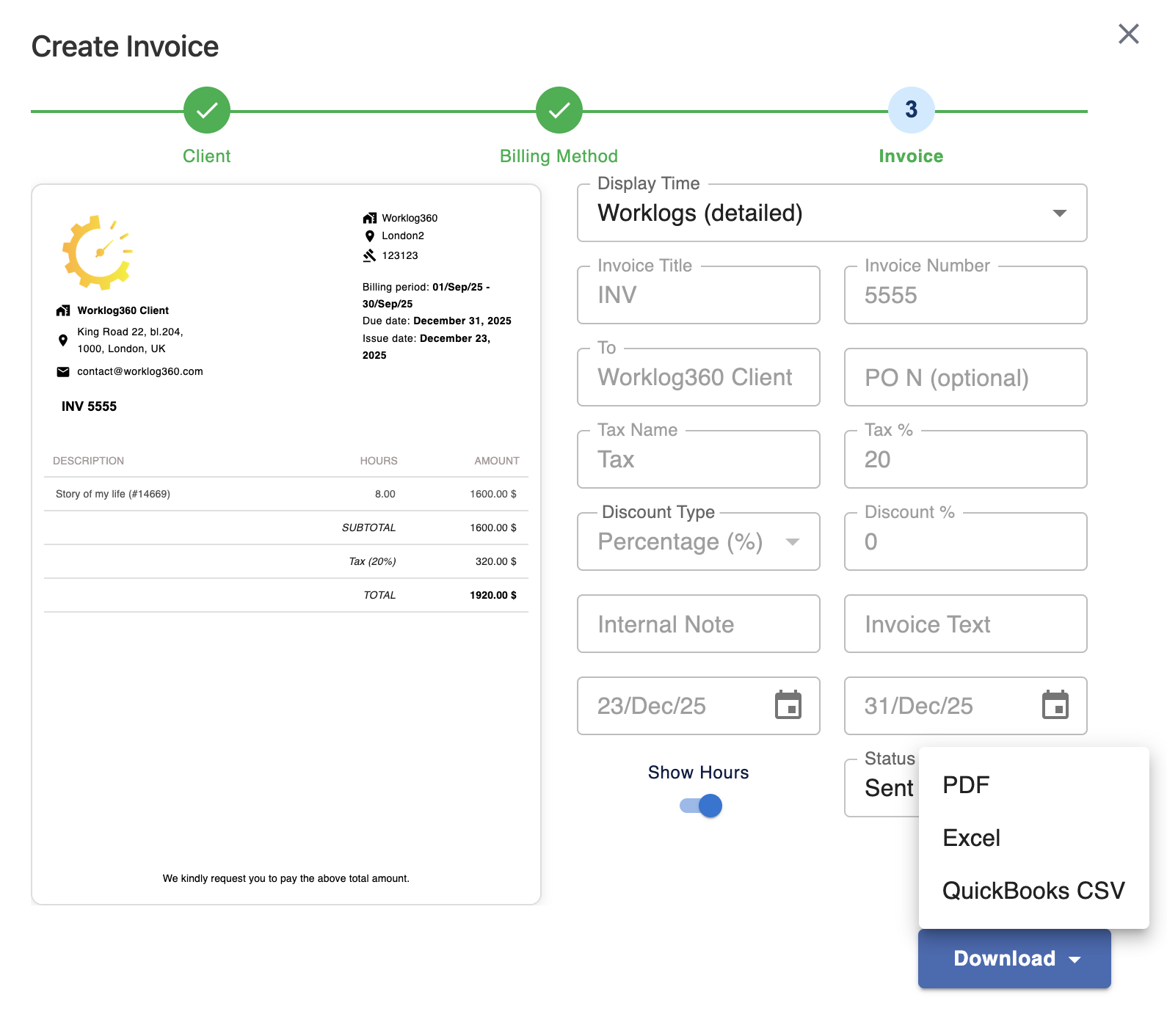Click the Invoice Text field
The image size is (1167, 1036).
point(966,624)
